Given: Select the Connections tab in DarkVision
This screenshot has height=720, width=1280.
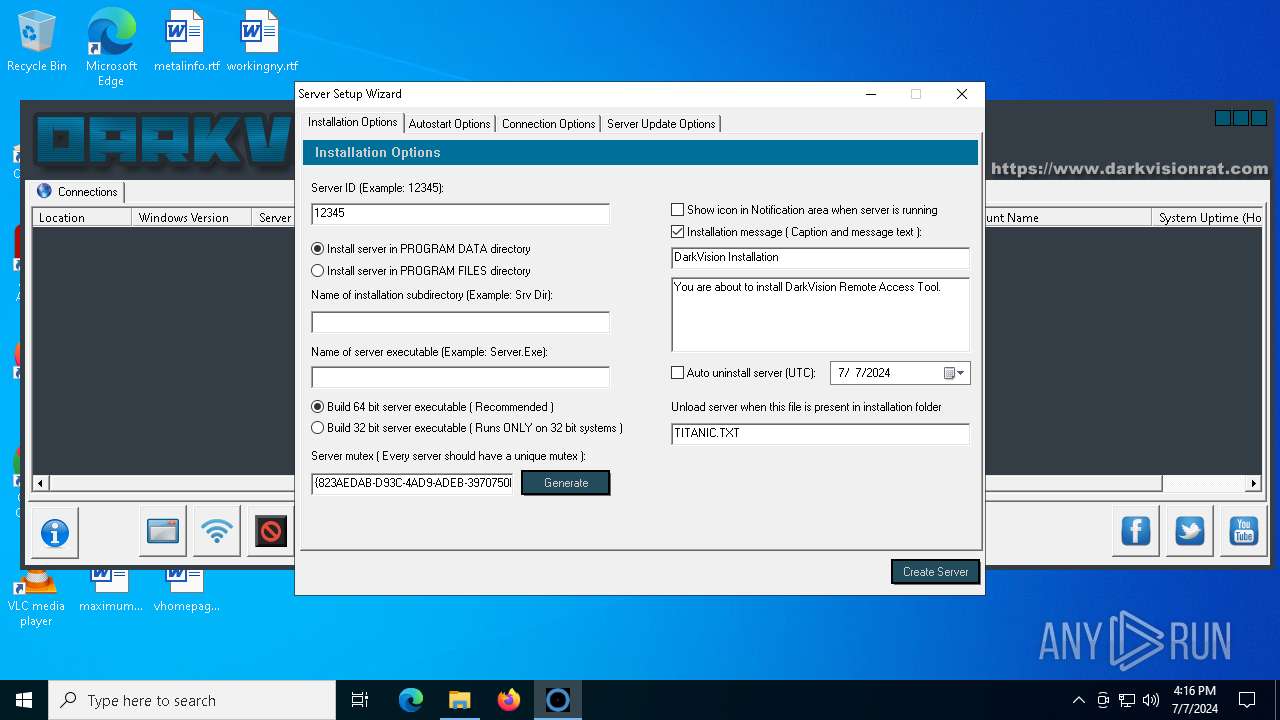Looking at the screenshot, I should [78, 192].
